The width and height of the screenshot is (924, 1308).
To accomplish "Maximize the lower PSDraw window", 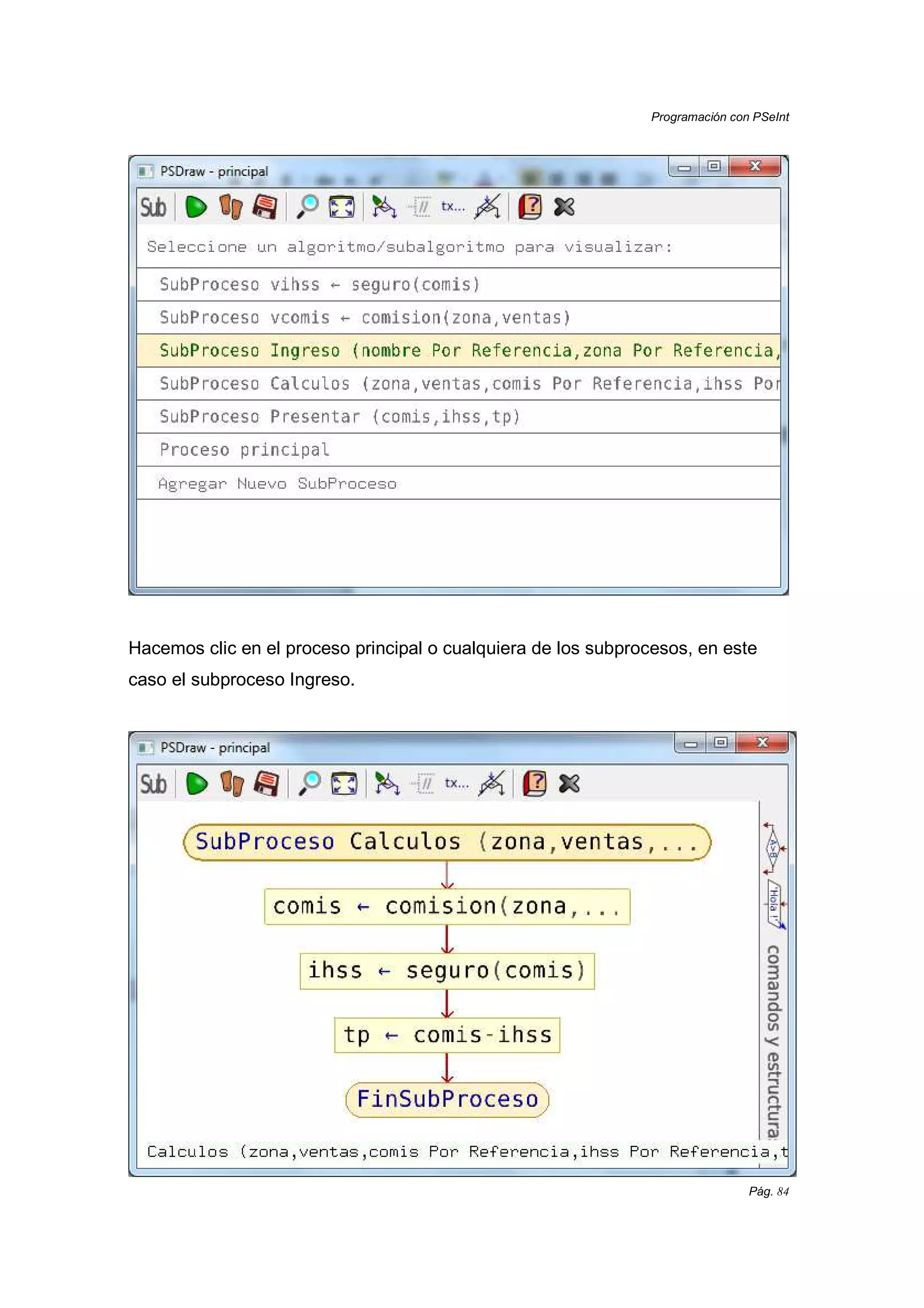I will [x=721, y=742].
